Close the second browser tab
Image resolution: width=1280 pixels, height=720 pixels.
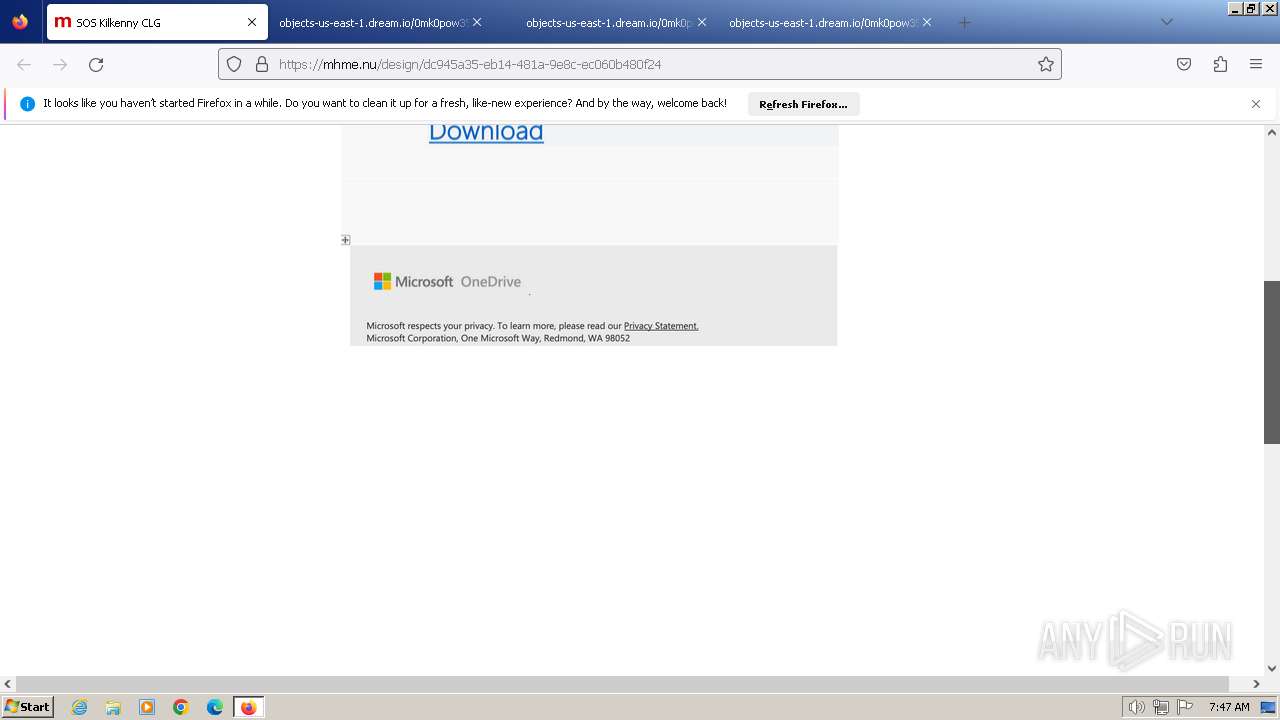point(477,22)
